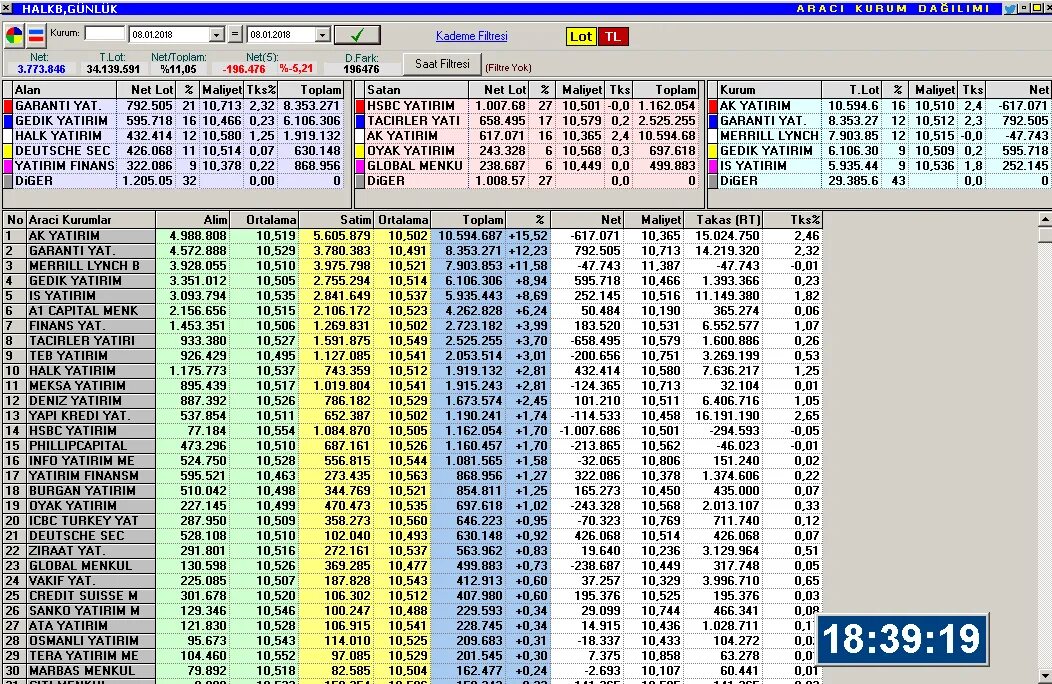Click the red swatch beside GARANTI YAT. in Alan table
1052x684 pixels.
point(8,106)
